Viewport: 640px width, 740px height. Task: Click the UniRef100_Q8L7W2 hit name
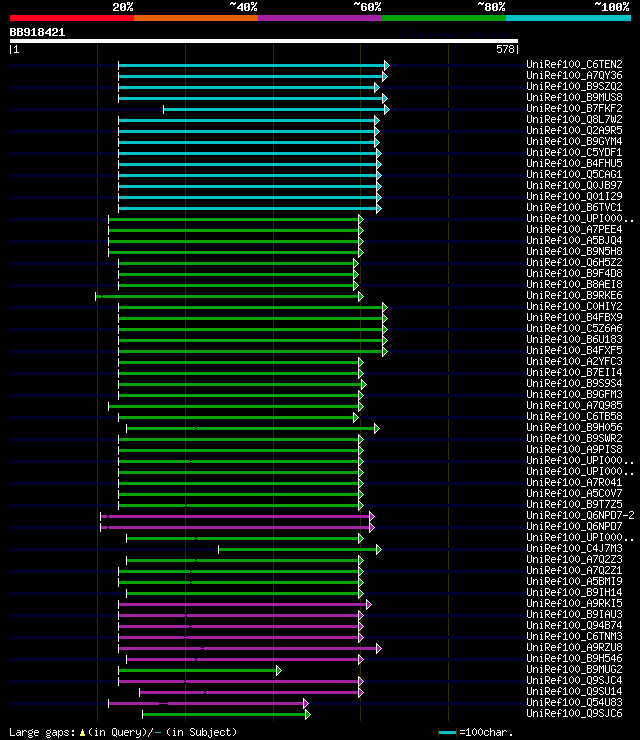click(x=574, y=119)
